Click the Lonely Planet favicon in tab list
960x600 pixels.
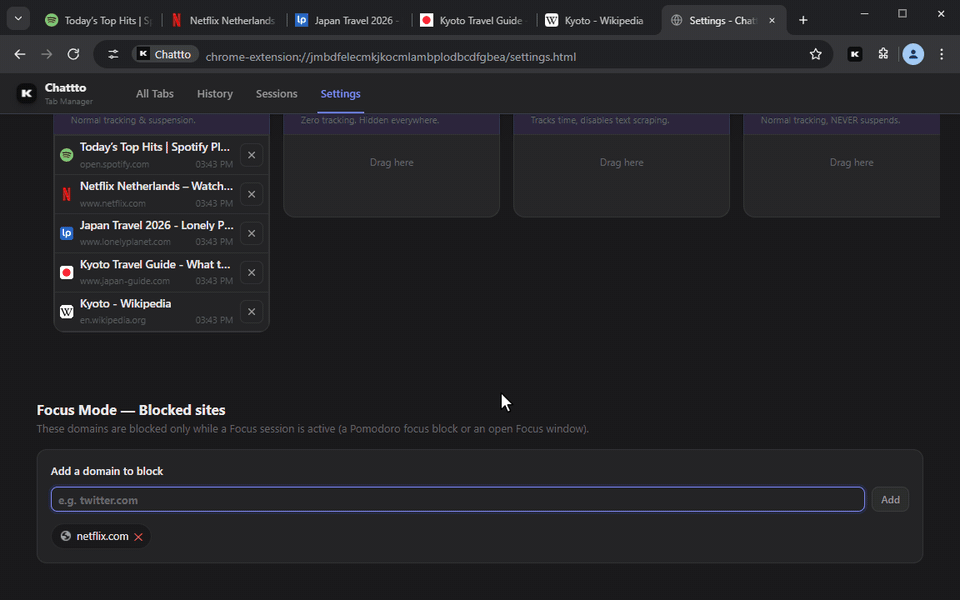(67, 233)
